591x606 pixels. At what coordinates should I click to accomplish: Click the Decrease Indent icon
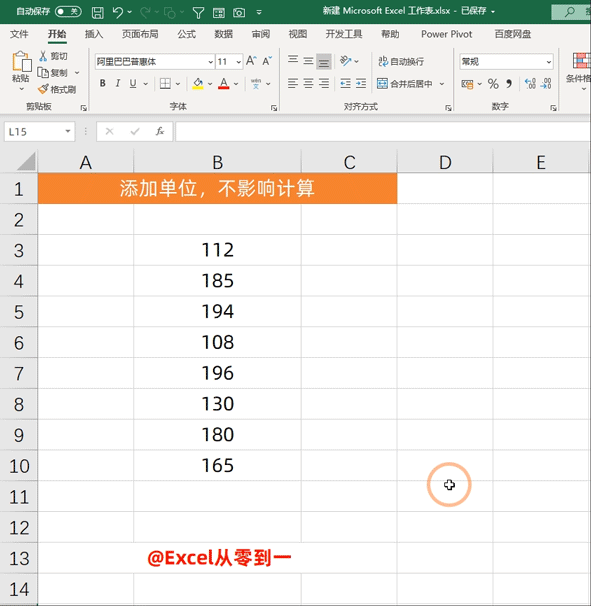coord(345,83)
